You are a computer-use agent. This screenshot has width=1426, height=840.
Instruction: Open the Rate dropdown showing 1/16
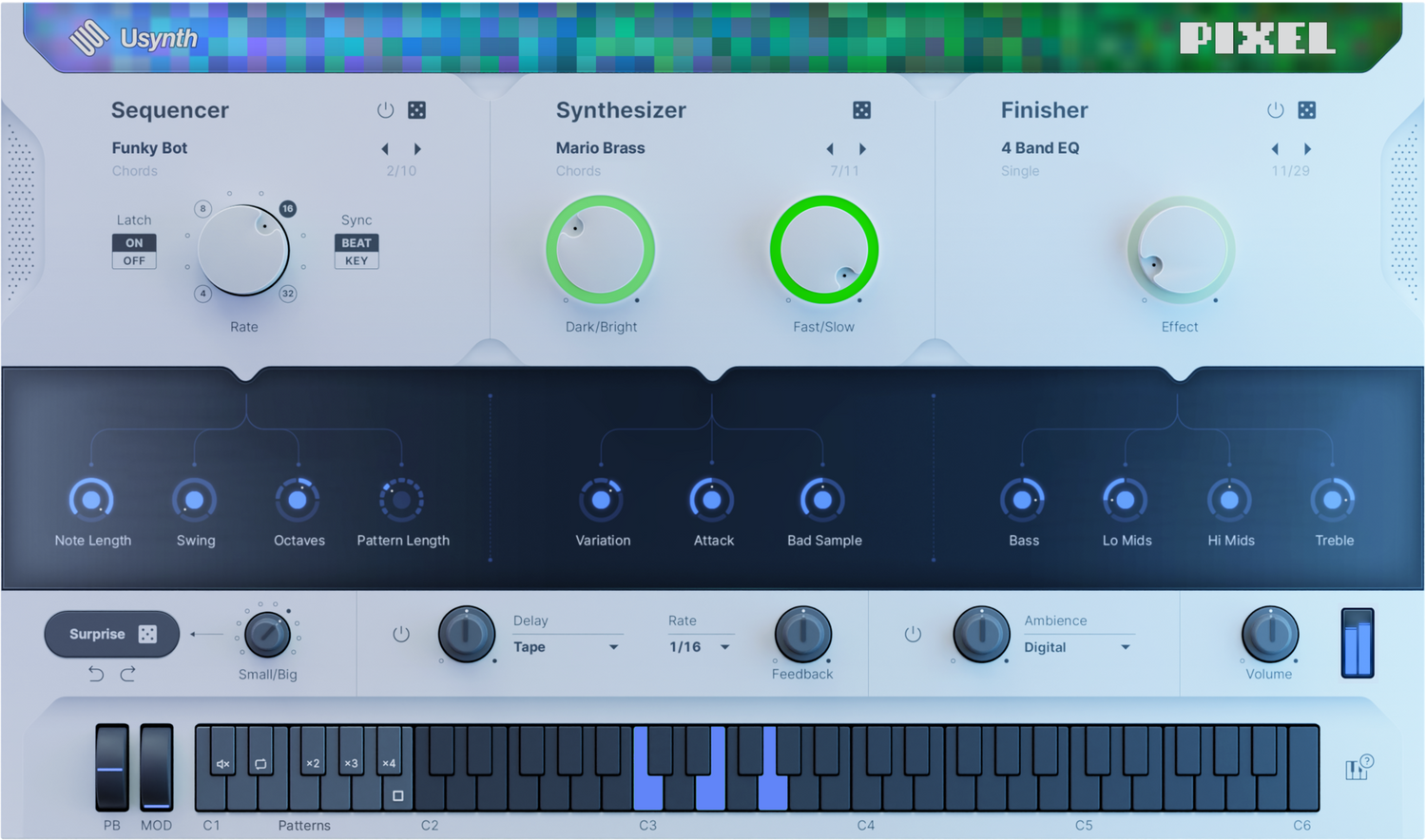pos(697,647)
